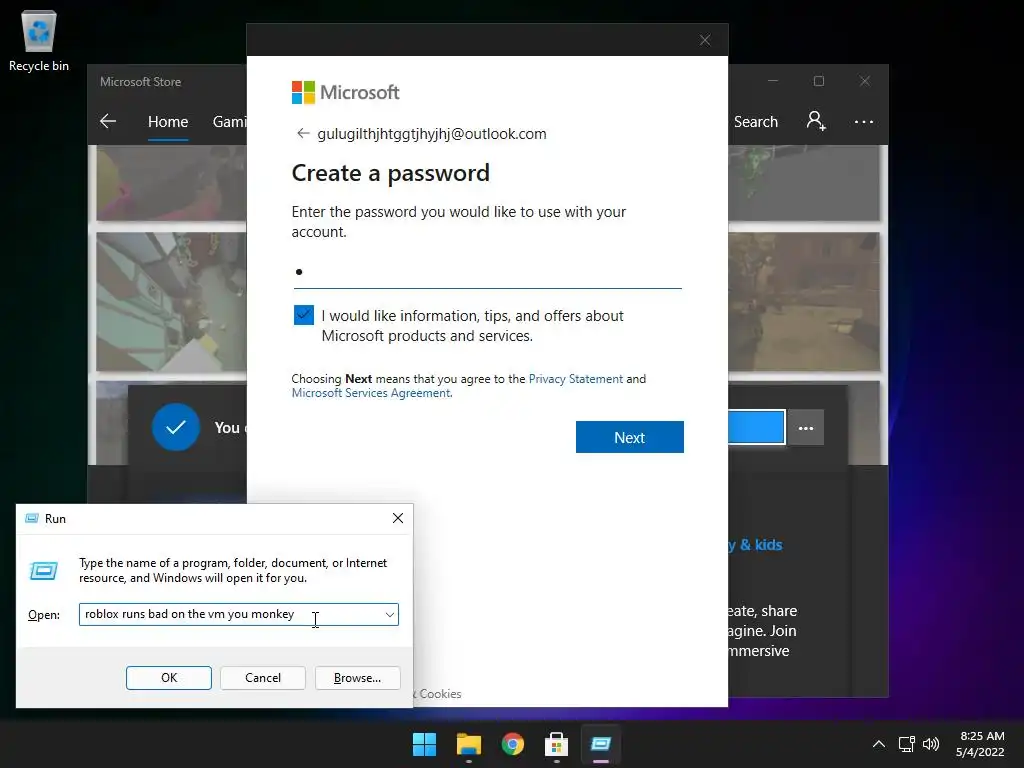Open the volume tray icon
The width and height of the screenshot is (1024, 768).
931,744
